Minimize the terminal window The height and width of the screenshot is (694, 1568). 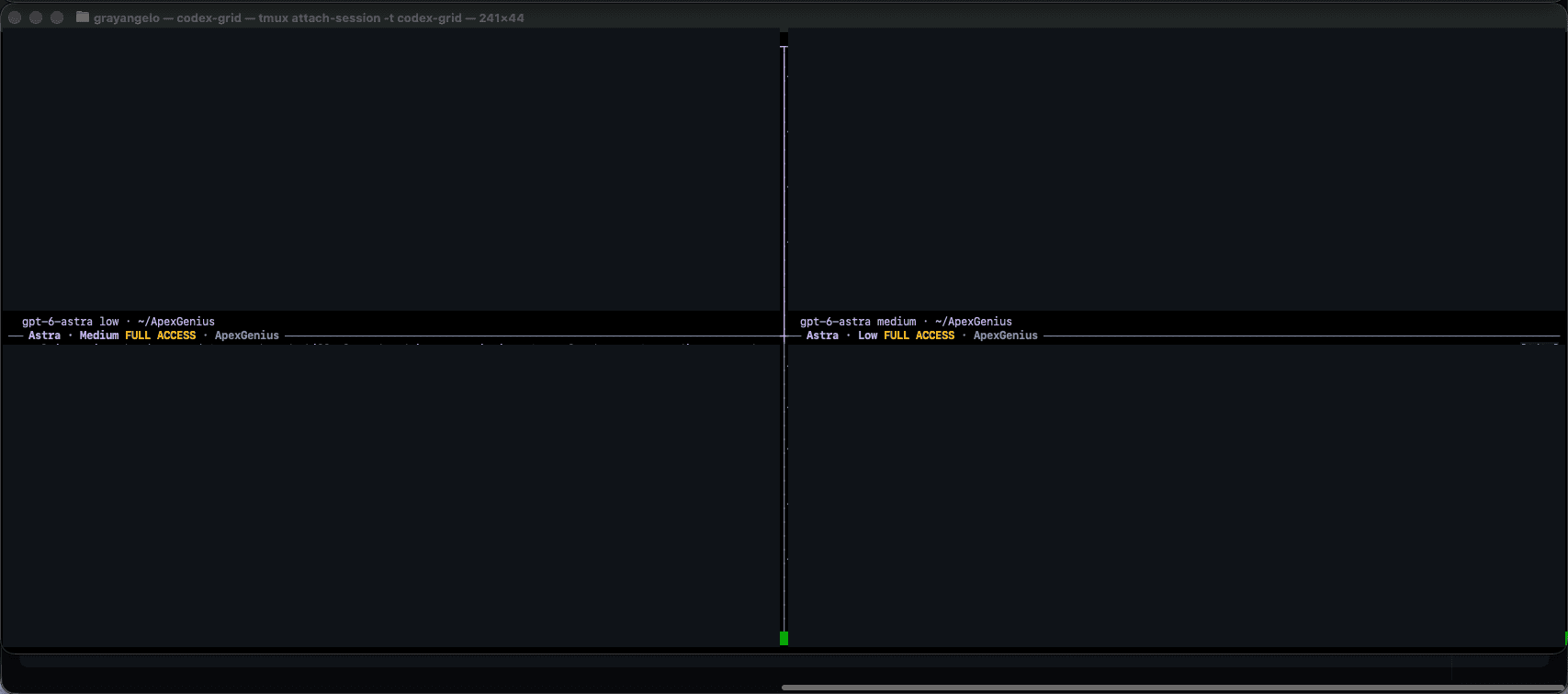coord(36,17)
